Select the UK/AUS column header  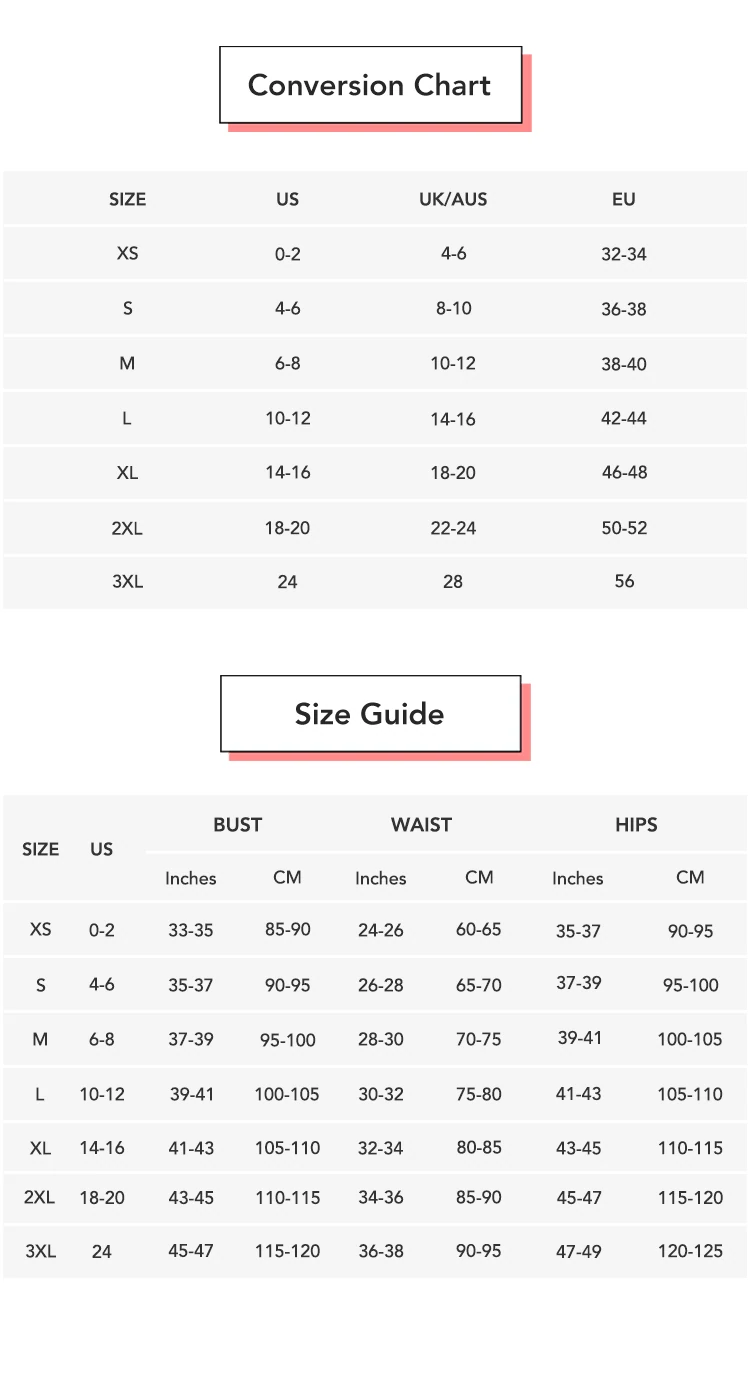click(x=453, y=199)
